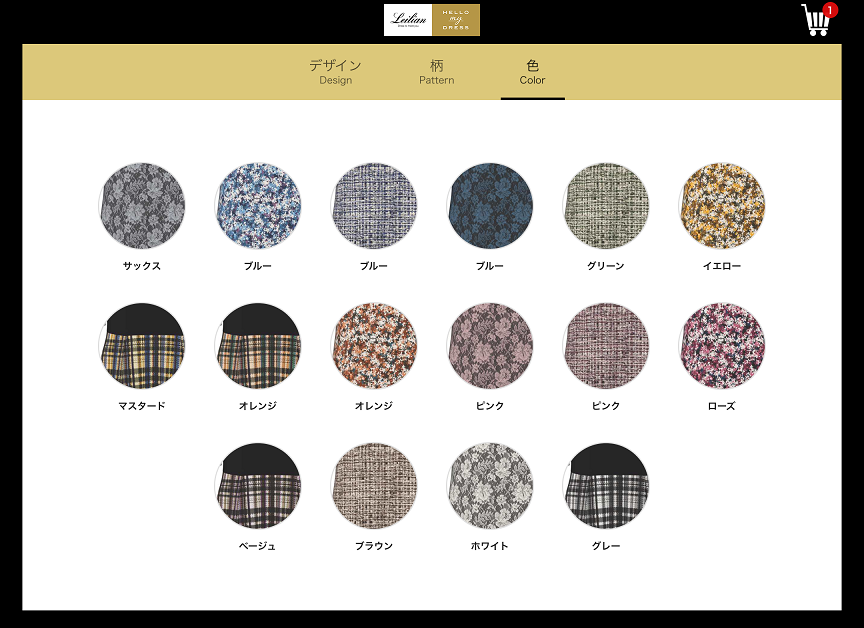The height and width of the screenshot is (628, 864).
Task: Select the 色 Color tab
Action: [x=532, y=72]
